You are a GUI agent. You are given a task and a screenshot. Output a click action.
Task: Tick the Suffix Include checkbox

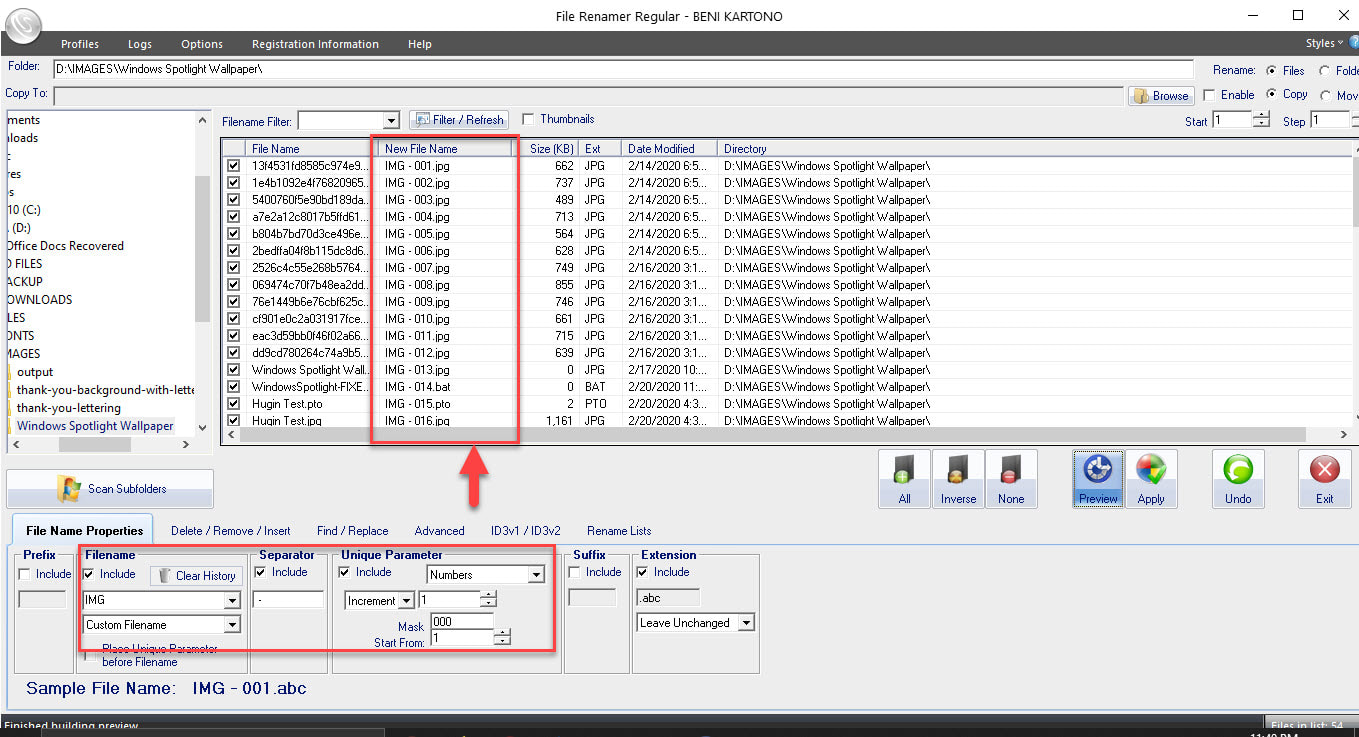click(x=575, y=572)
